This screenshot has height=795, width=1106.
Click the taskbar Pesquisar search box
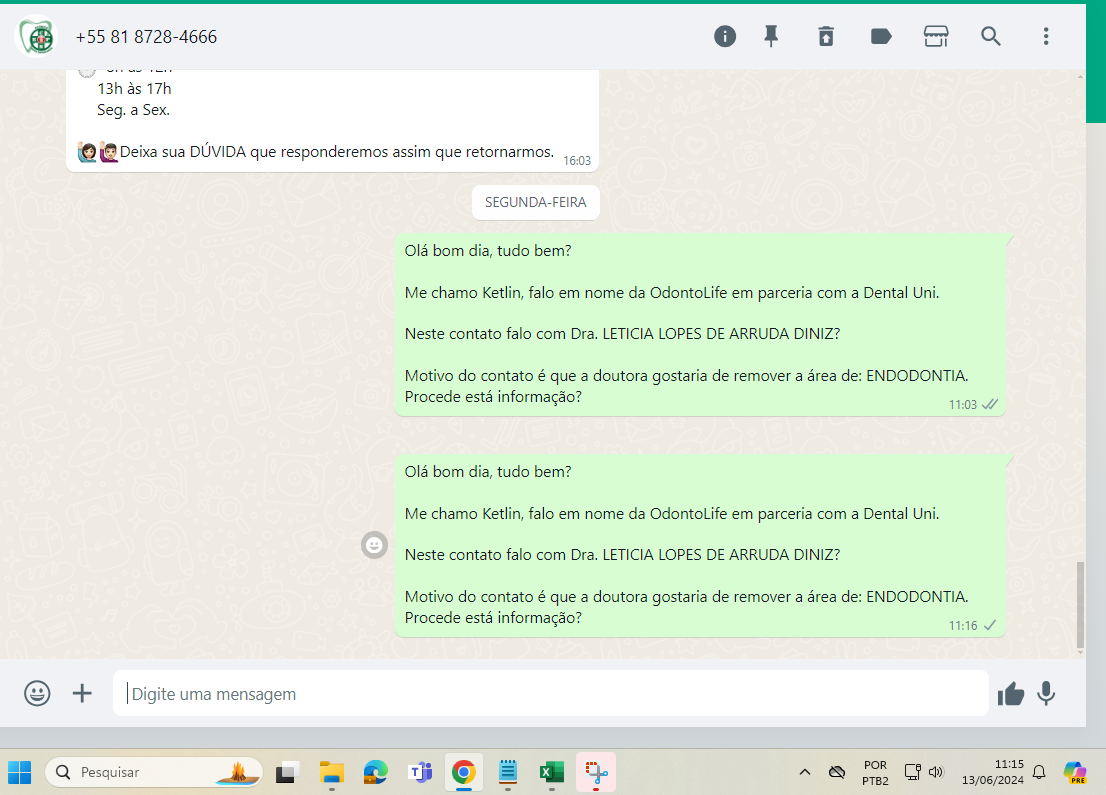[154, 772]
